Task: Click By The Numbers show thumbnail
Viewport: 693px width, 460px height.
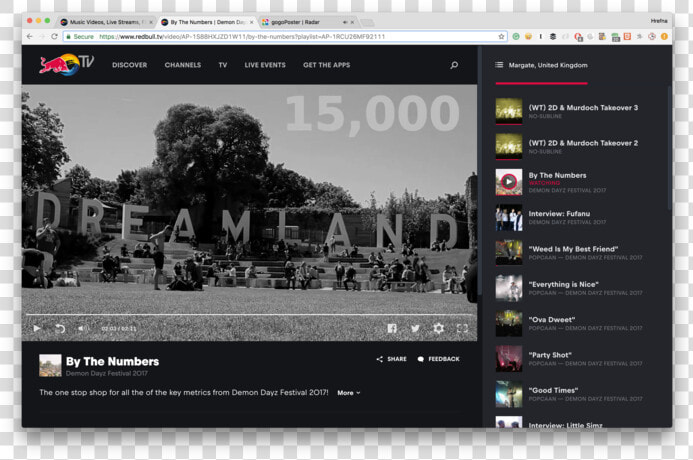Action: click(x=50, y=365)
